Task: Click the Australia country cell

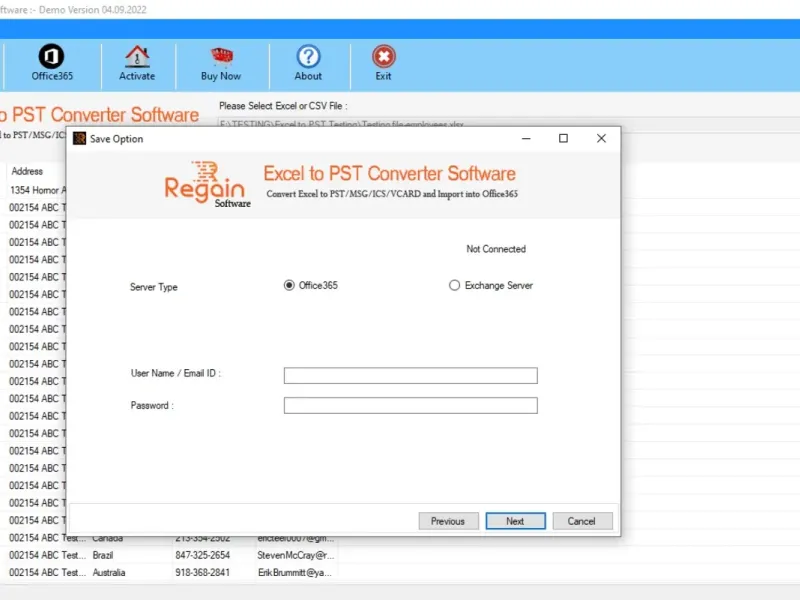Action: [109, 572]
